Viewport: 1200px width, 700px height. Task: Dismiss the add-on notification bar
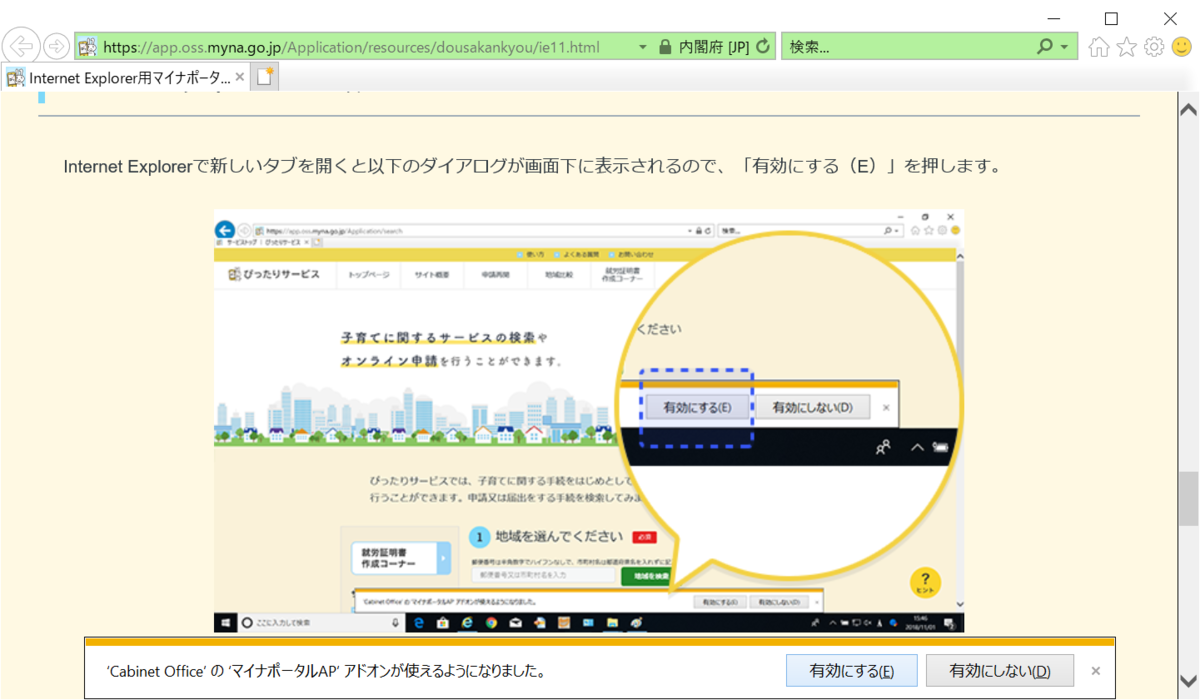[1096, 671]
